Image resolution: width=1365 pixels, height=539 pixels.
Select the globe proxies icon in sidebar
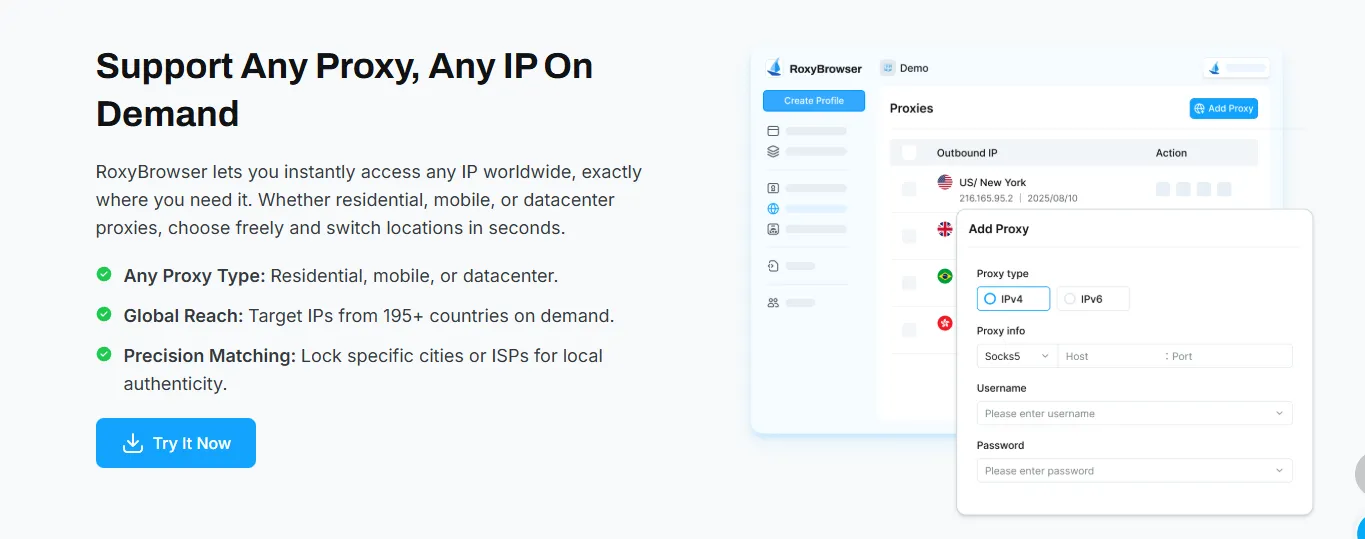pyautogui.click(x=773, y=209)
